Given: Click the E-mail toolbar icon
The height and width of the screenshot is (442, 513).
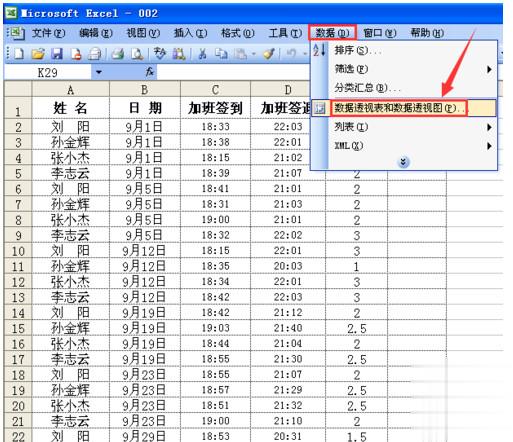Looking at the screenshot, I should 94,54.
